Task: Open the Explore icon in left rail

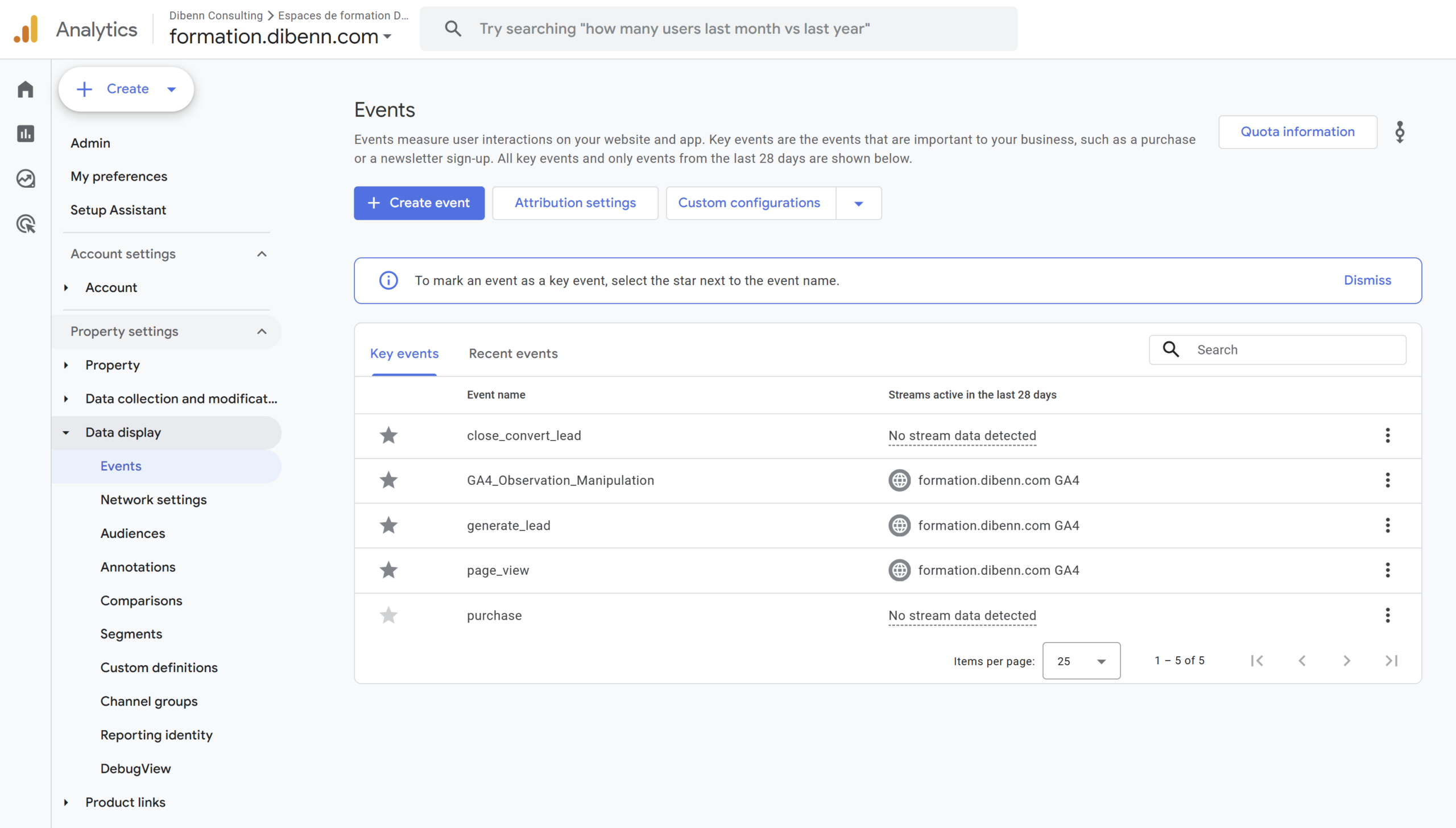Action: pyautogui.click(x=26, y=179)
